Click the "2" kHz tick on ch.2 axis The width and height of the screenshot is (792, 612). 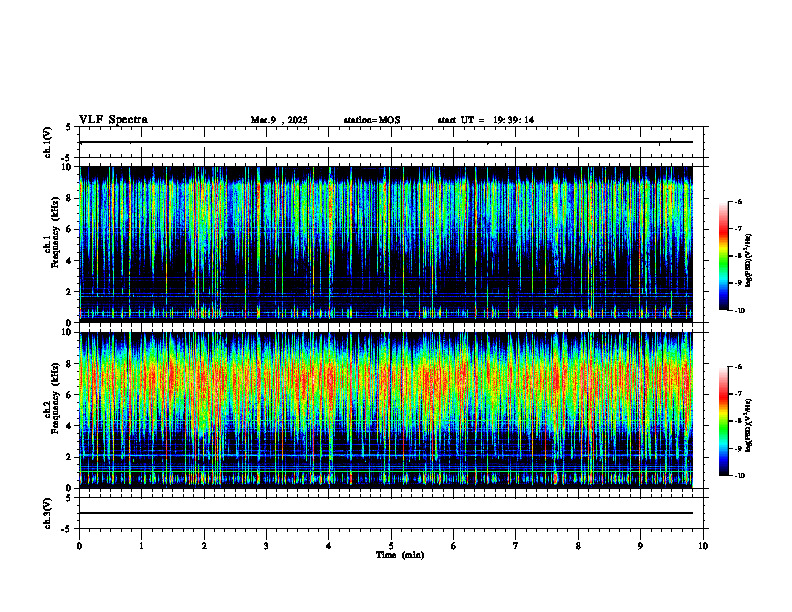tap(70, 457)
